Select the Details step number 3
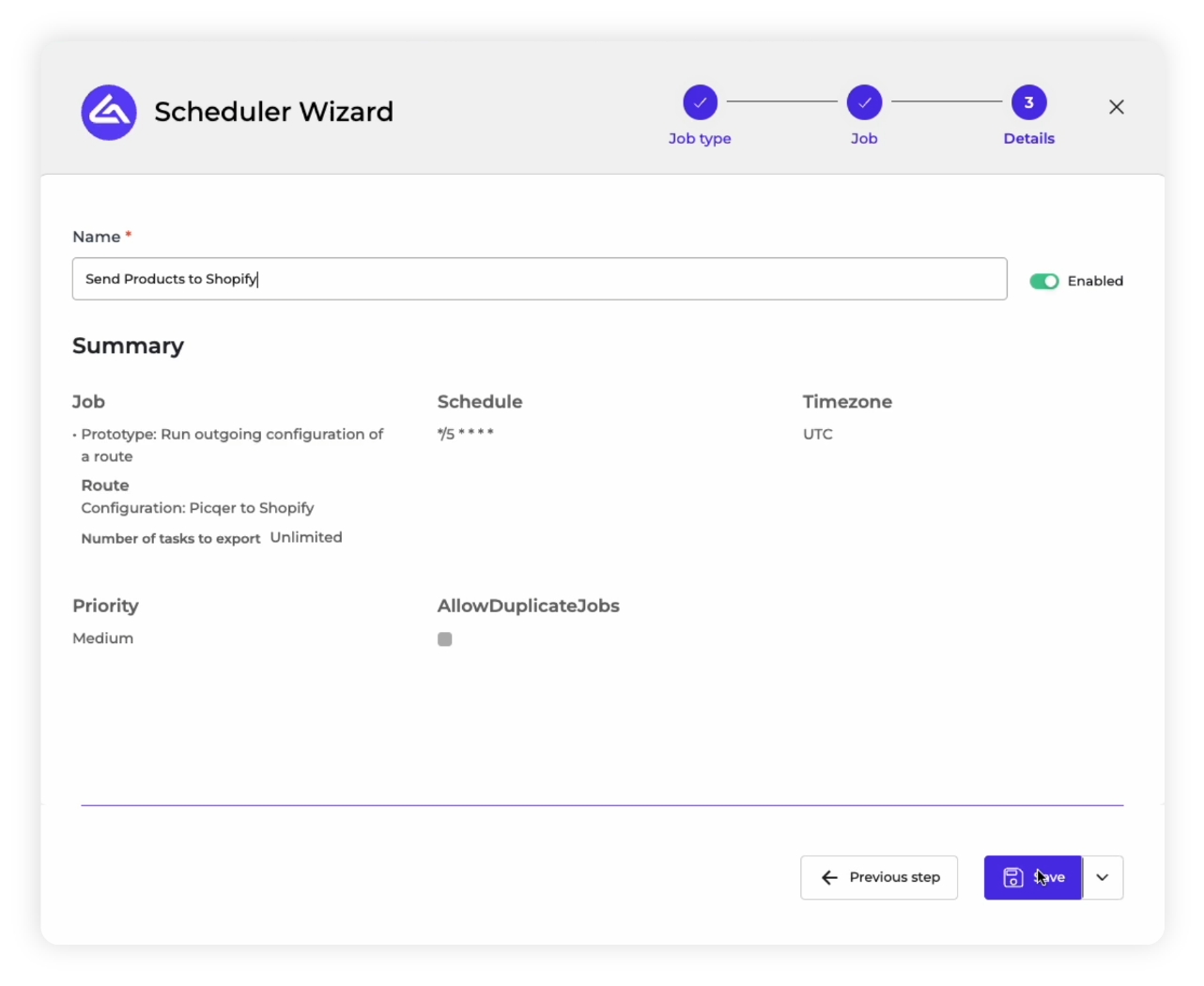Viewport: 1204px width, 986px height. click(x=1028, y=102)
